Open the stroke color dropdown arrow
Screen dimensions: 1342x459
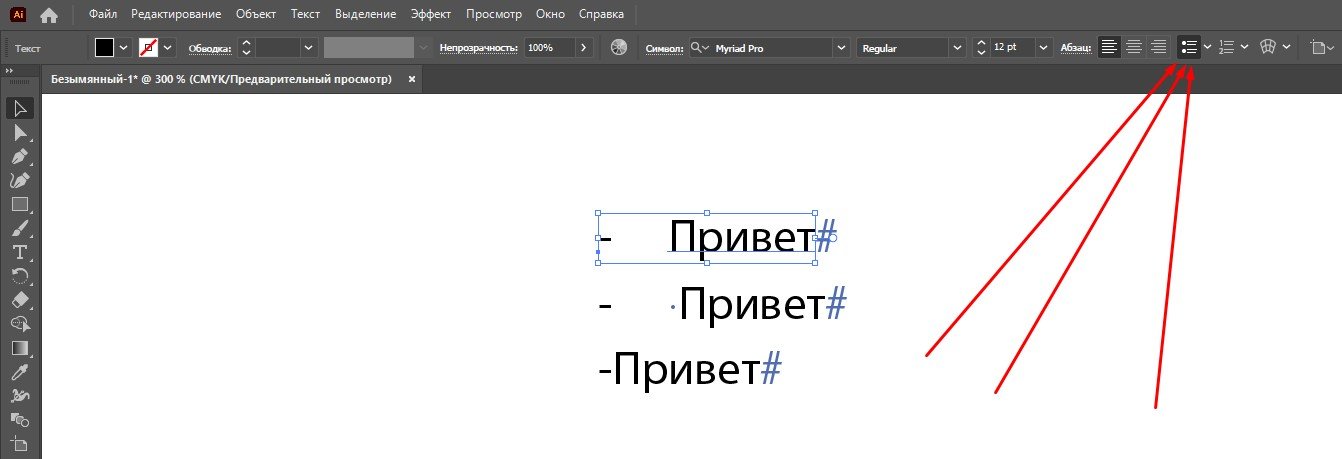pos(167,47)
